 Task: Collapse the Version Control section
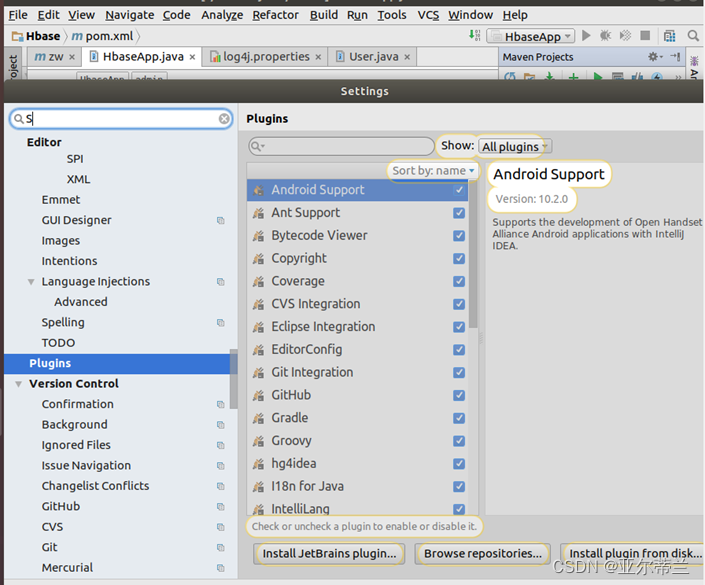[x=18, y=384]
